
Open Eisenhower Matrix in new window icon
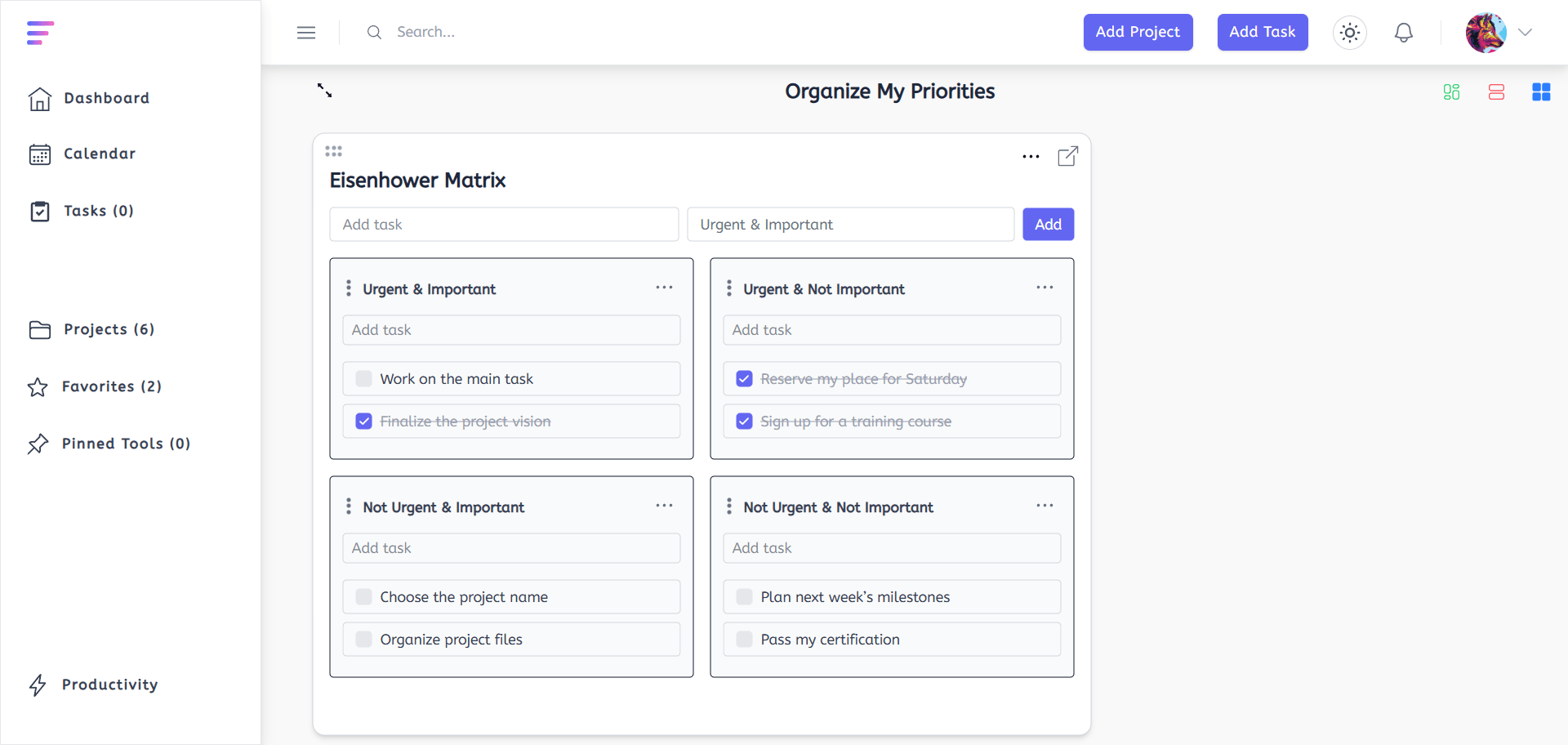1067,156
